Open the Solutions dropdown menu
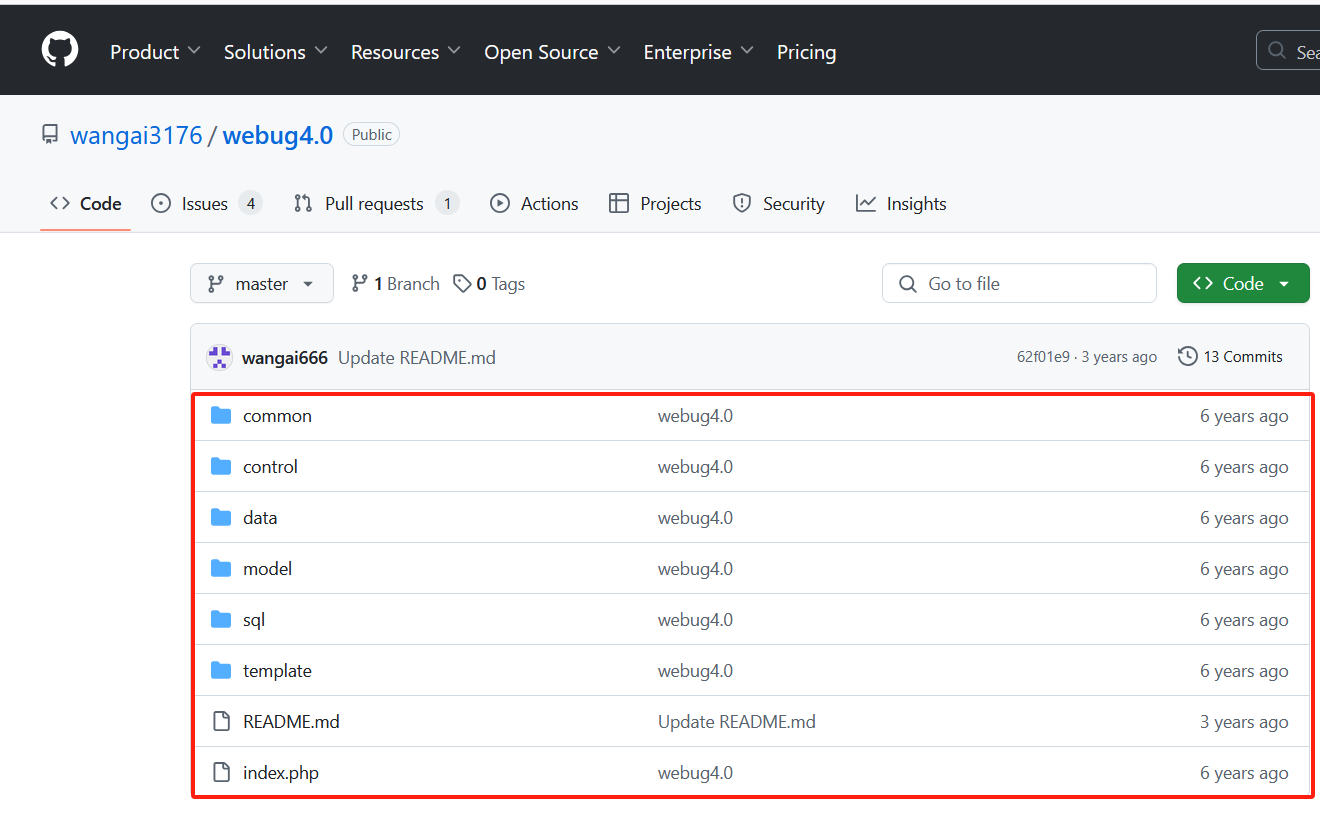Image resolution: width=1320 pixels, height=816 pixels. pos(276,52)
